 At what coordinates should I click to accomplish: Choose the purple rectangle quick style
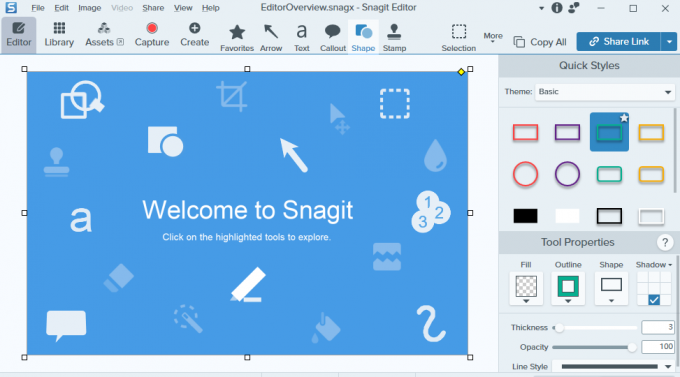tap(567, 132)
